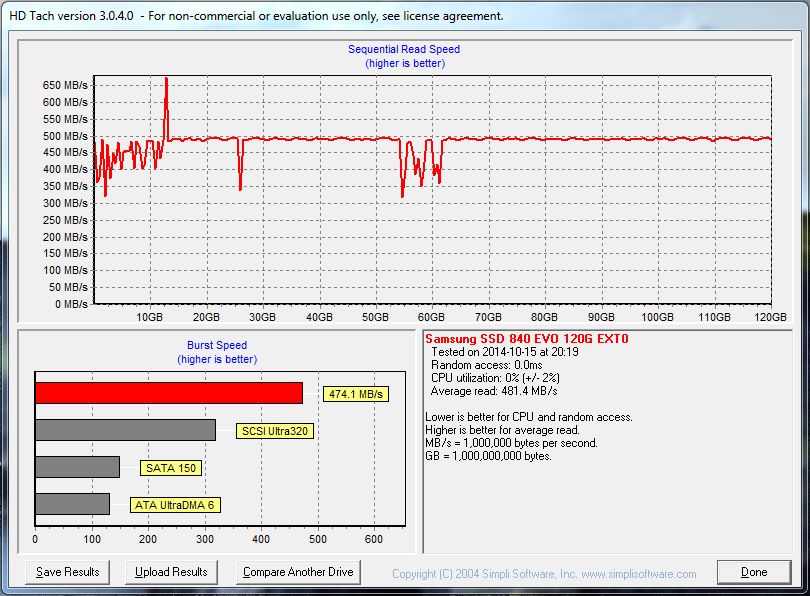810x596 pixels.
Task: Click the 'Average read: 481.4 MB/s' line
Action: coord(494,391)
